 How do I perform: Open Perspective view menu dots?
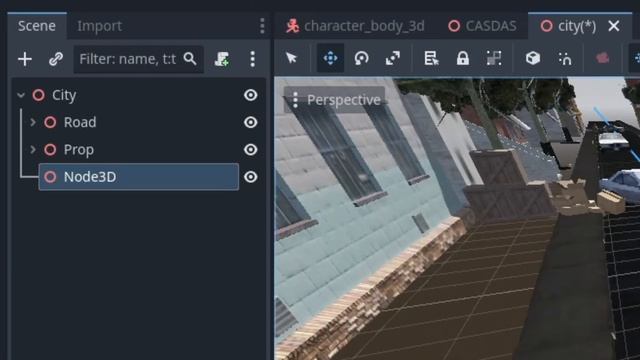click(x=295, y=100)
